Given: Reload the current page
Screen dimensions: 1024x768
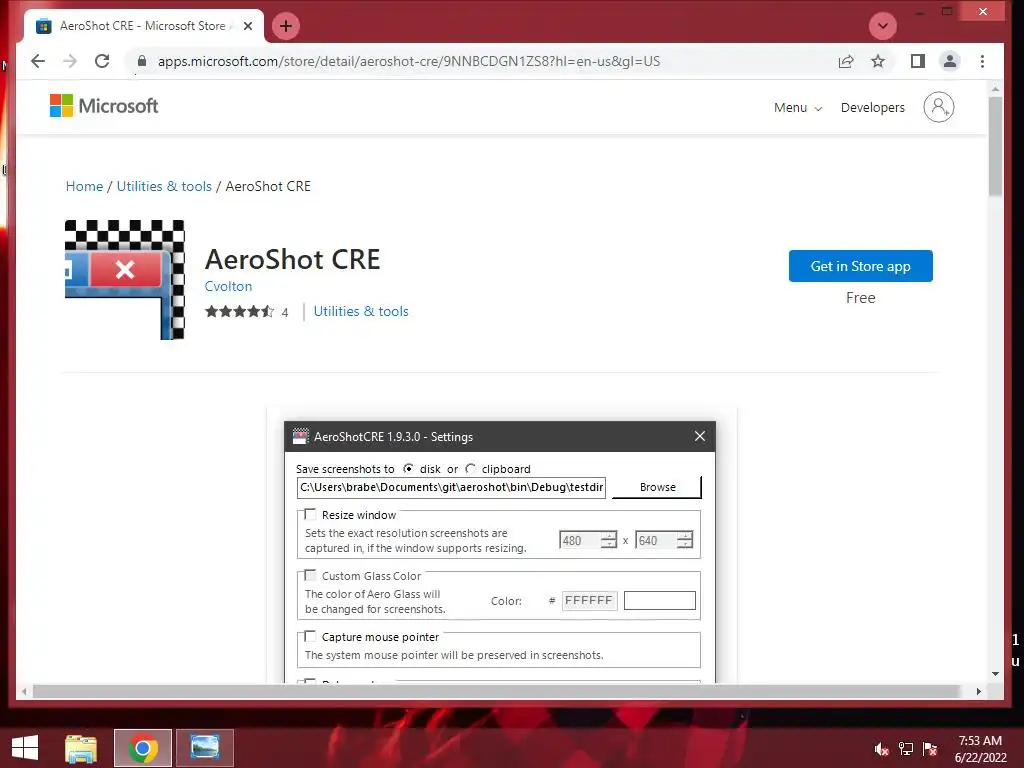Looking at the screenshot, I should (102, 61).
